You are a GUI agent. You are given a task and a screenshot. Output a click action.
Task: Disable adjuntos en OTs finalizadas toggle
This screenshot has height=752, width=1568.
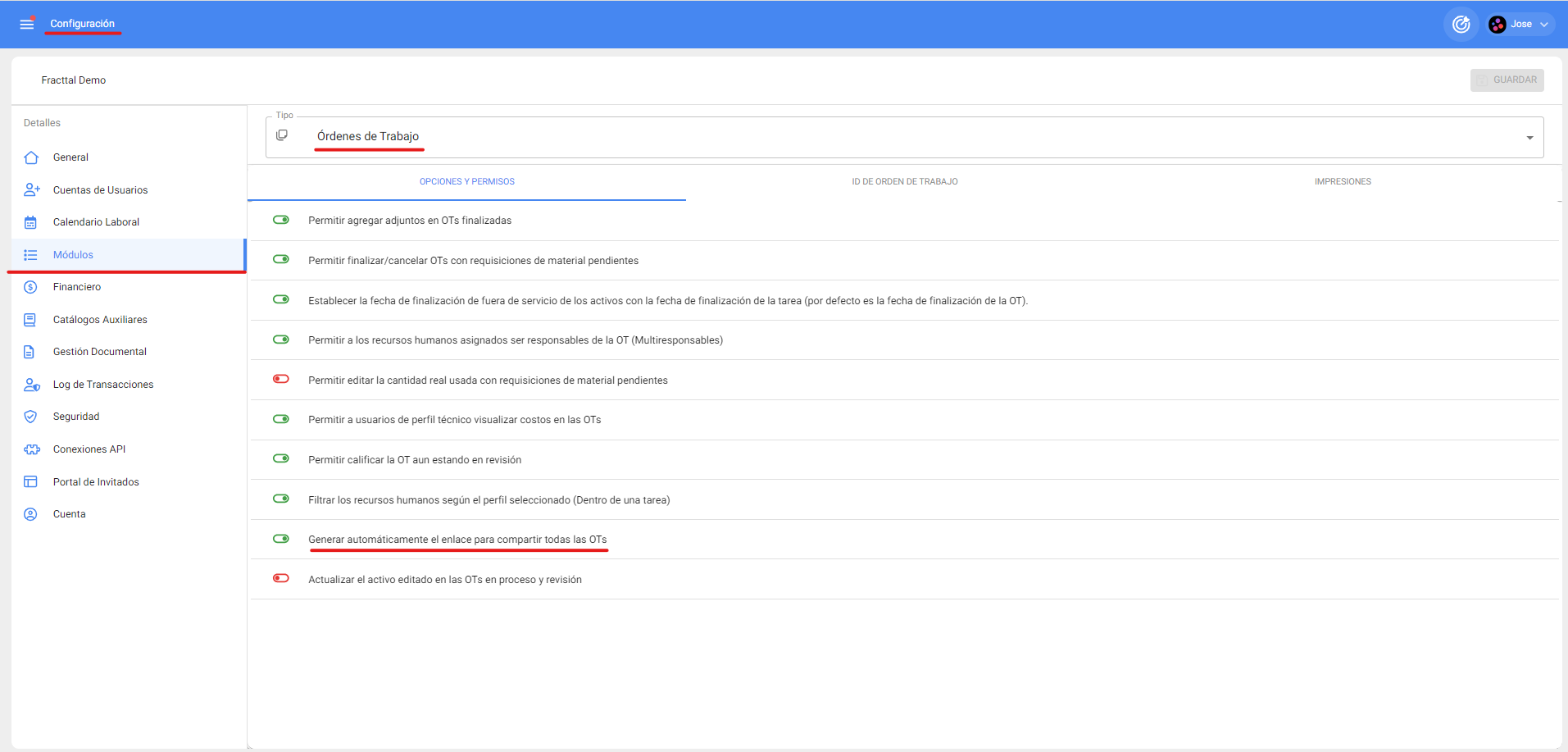click(x=281, y=220)
